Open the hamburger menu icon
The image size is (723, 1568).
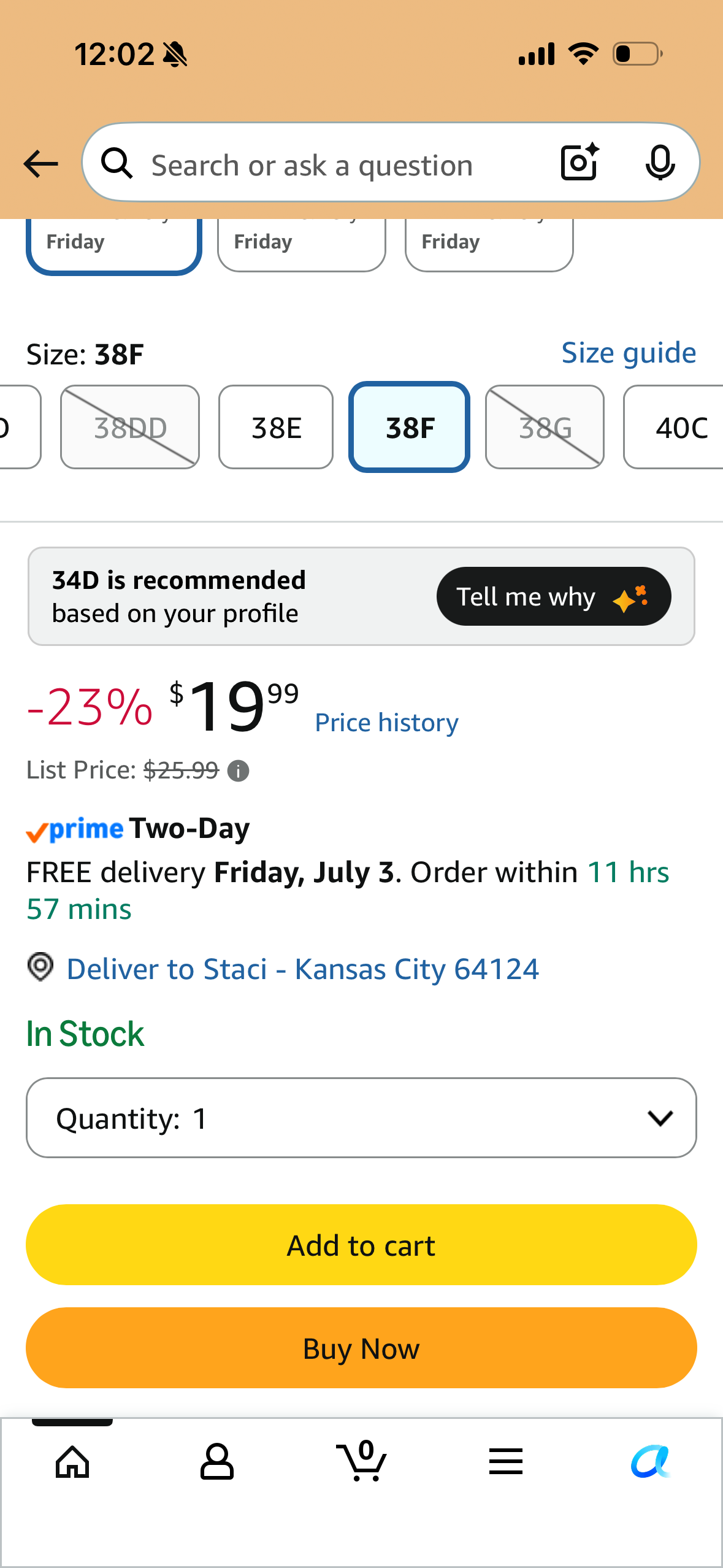[x=506, y=1462]
